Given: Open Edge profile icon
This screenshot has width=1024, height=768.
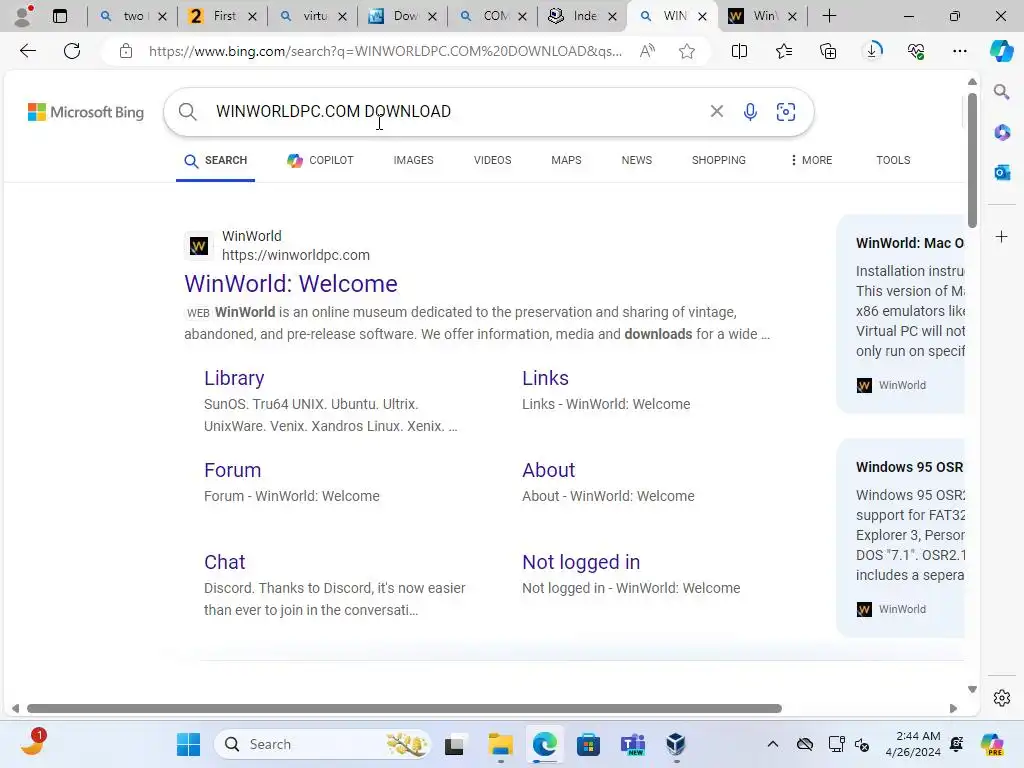Looking at the screenshot, I should tap(23, 16).
